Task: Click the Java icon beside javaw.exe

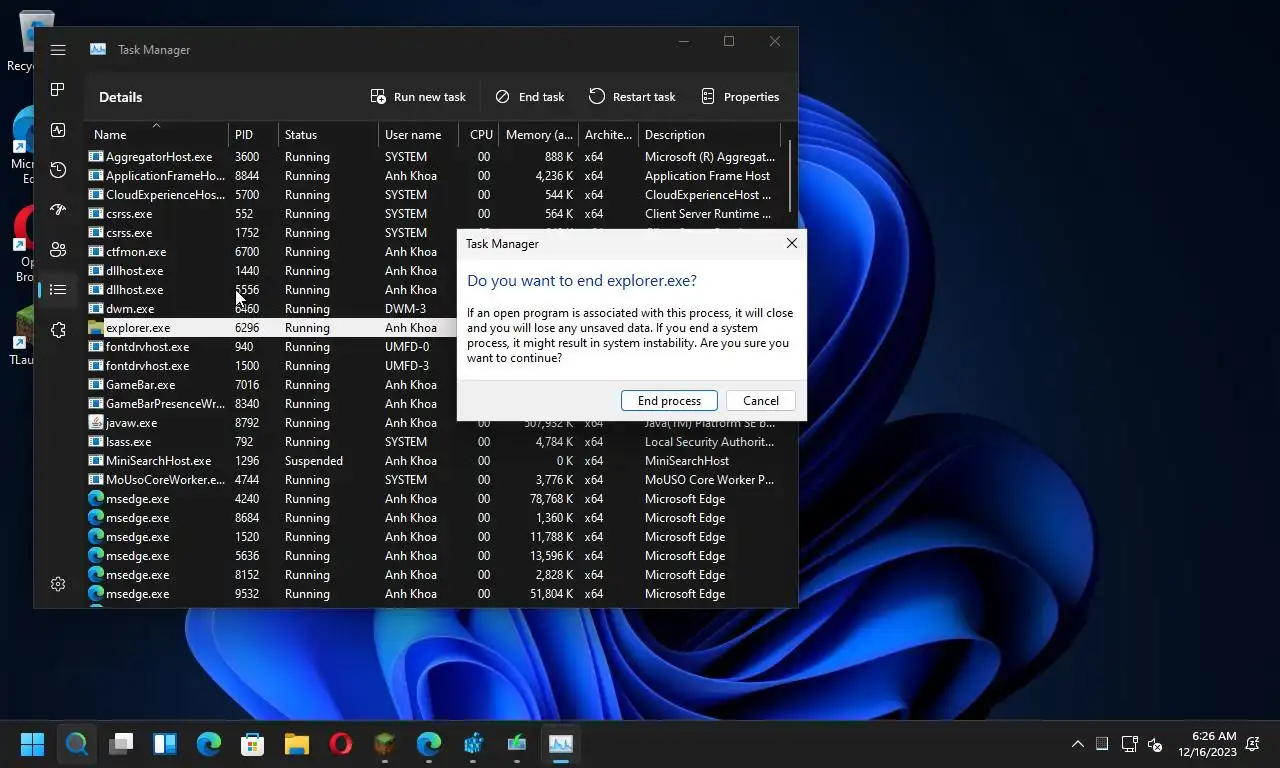Action: tap(96, 423)
